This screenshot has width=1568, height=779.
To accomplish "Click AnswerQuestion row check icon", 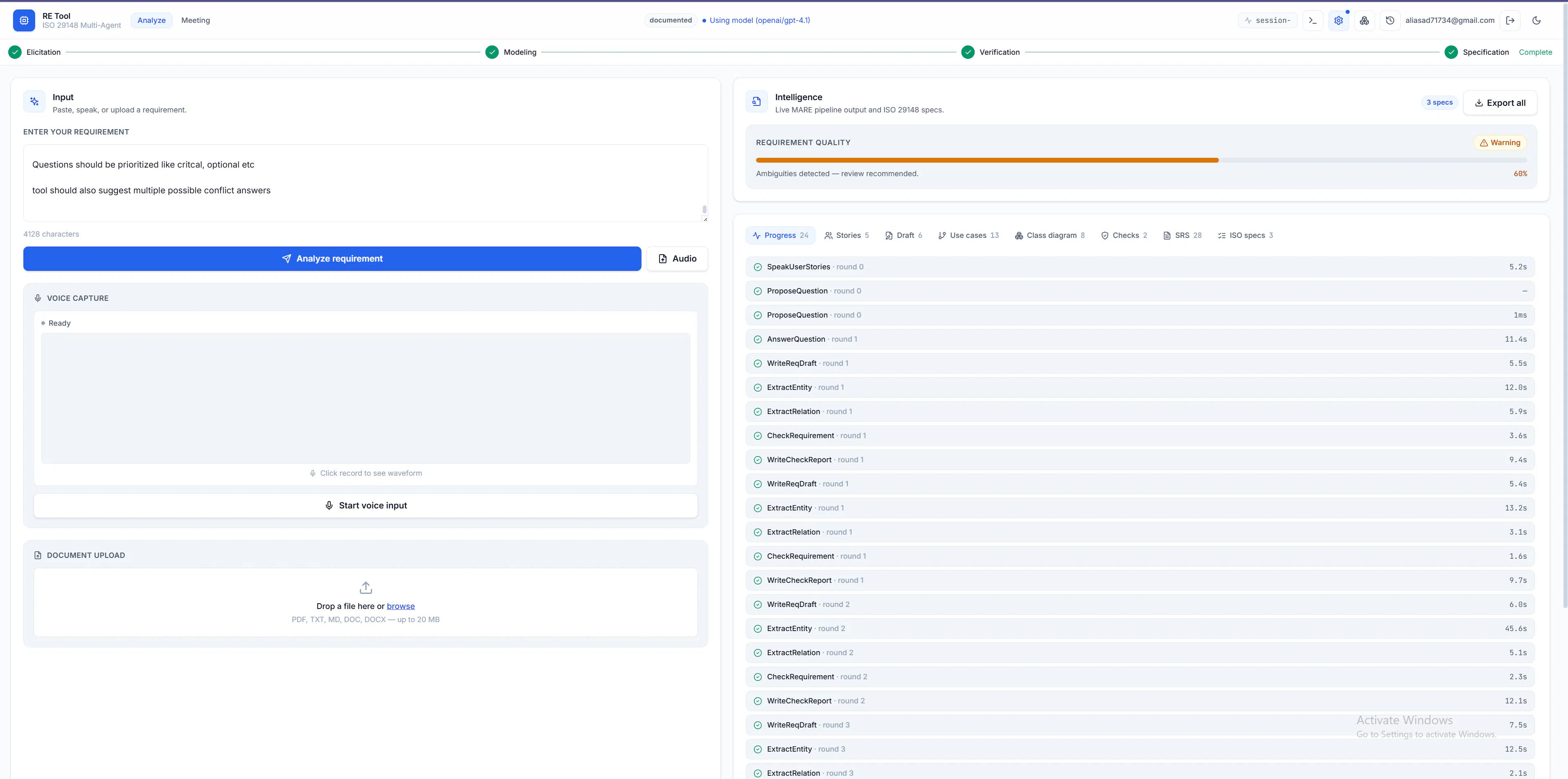I will point(758,340).
